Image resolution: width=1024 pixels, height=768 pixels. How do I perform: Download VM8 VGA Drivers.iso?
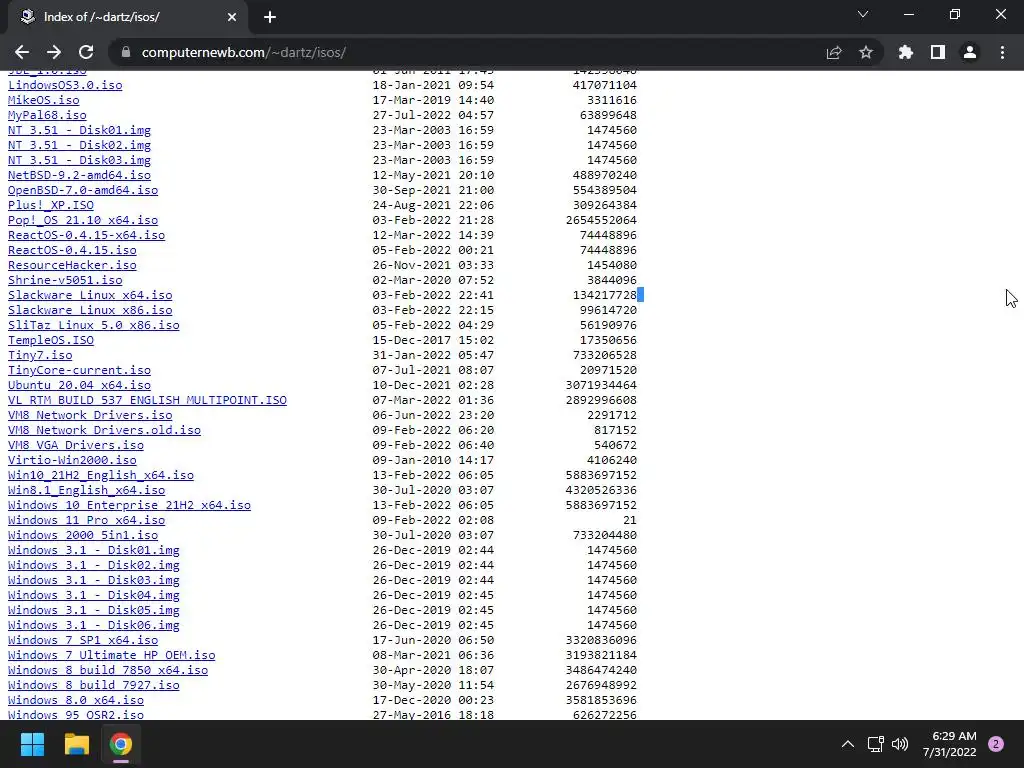click(x=76, y=445)
